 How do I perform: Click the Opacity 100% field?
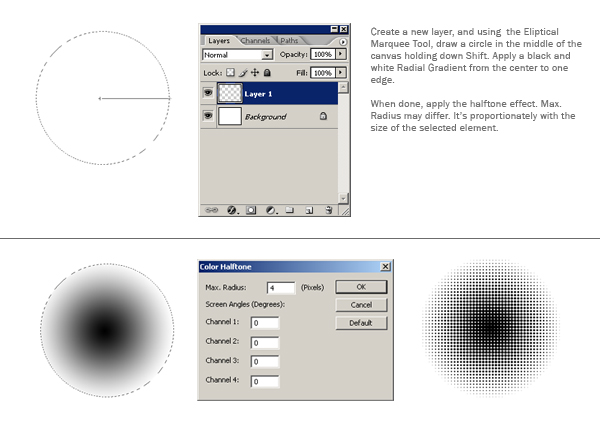pos(323,54)
